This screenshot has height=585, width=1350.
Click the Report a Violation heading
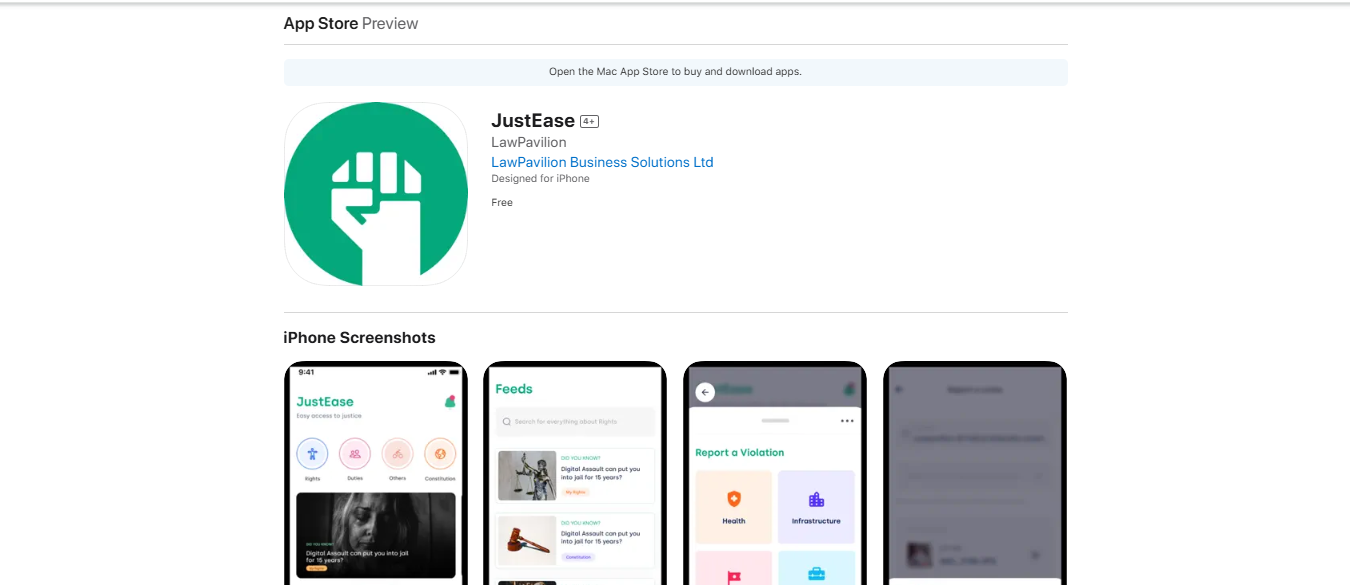740,453
